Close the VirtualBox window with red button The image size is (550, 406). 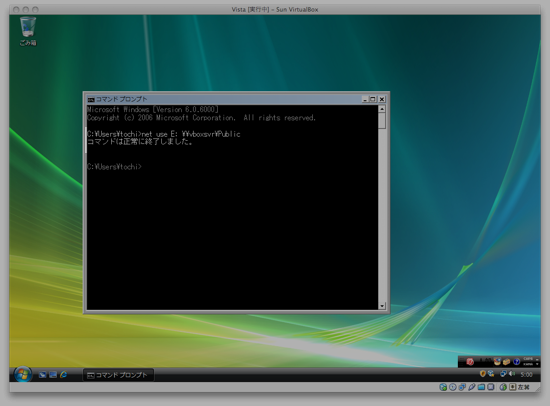(x=16, y=9)
